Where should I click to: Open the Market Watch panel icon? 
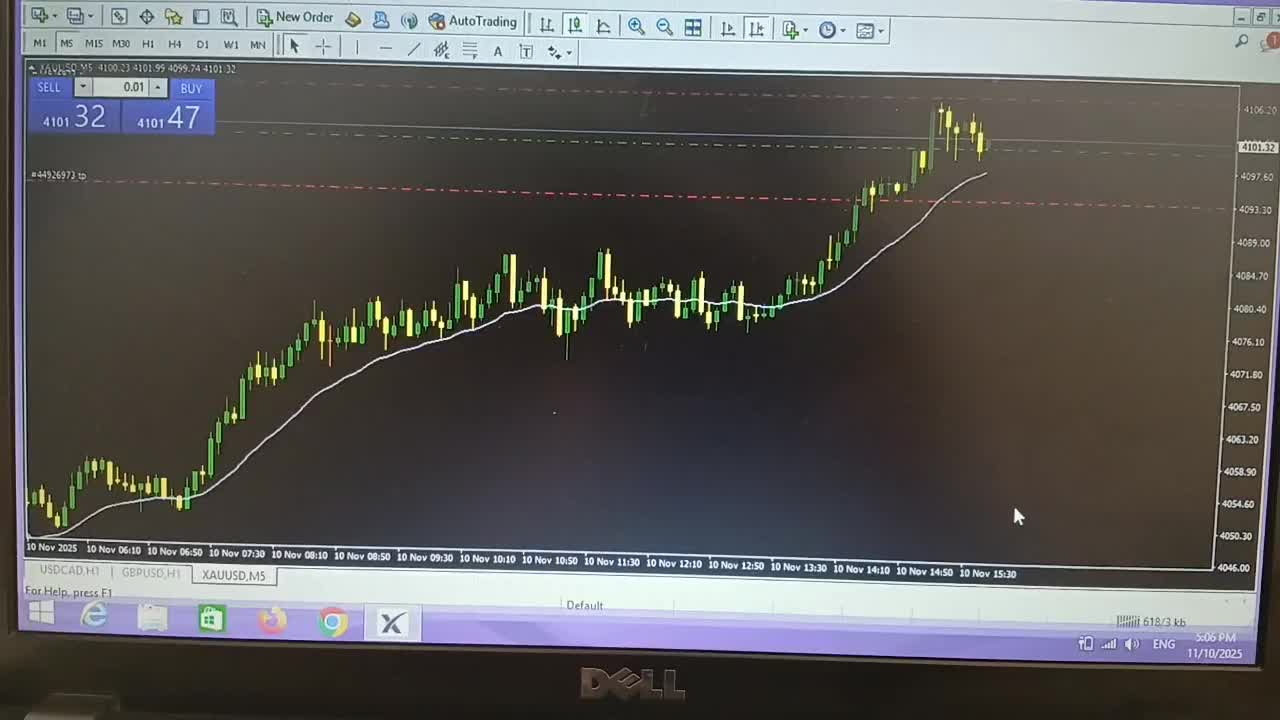pyautogui.click(x=119, y=17)
